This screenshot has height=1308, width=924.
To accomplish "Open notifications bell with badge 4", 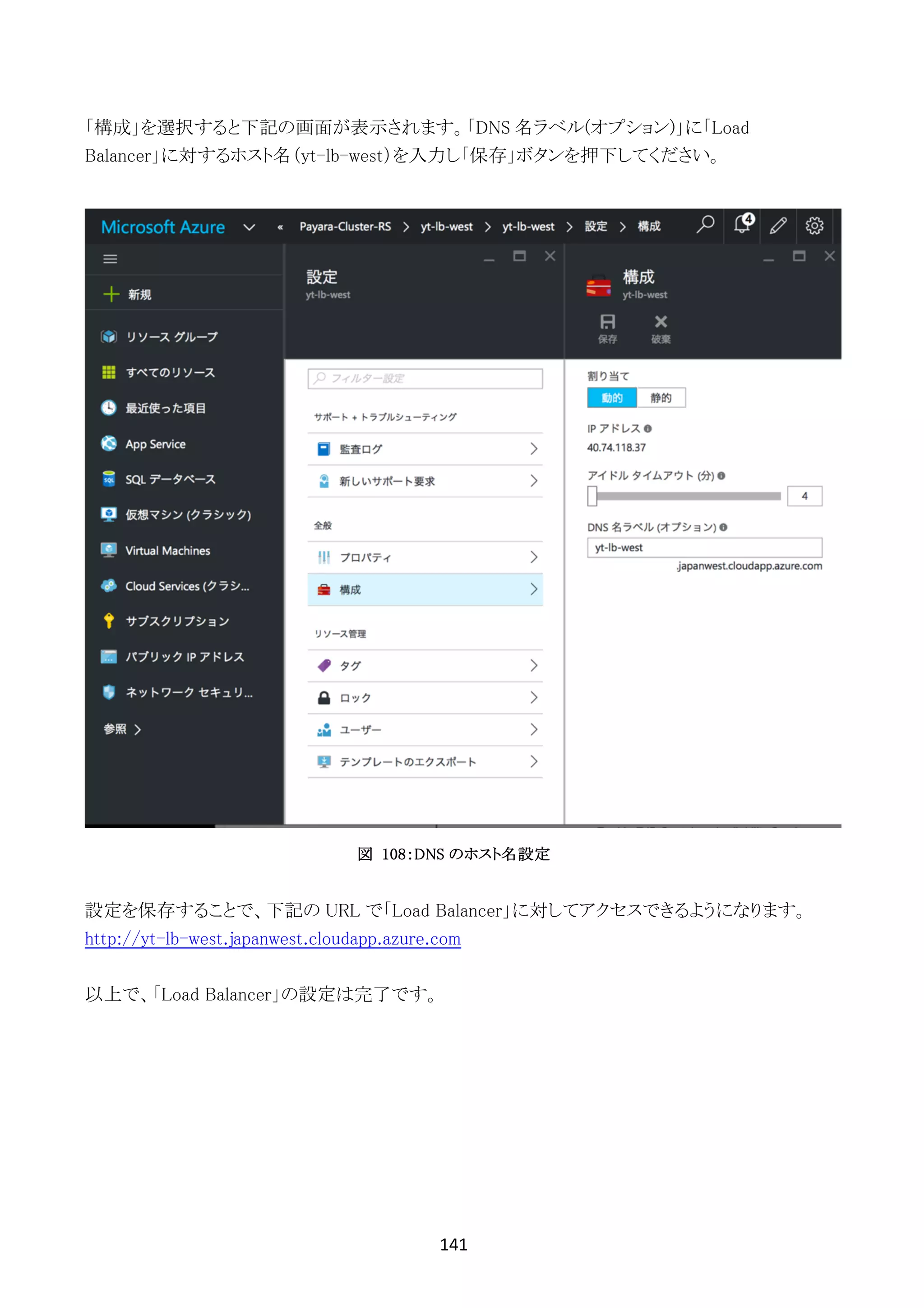I will pos(744,224).
